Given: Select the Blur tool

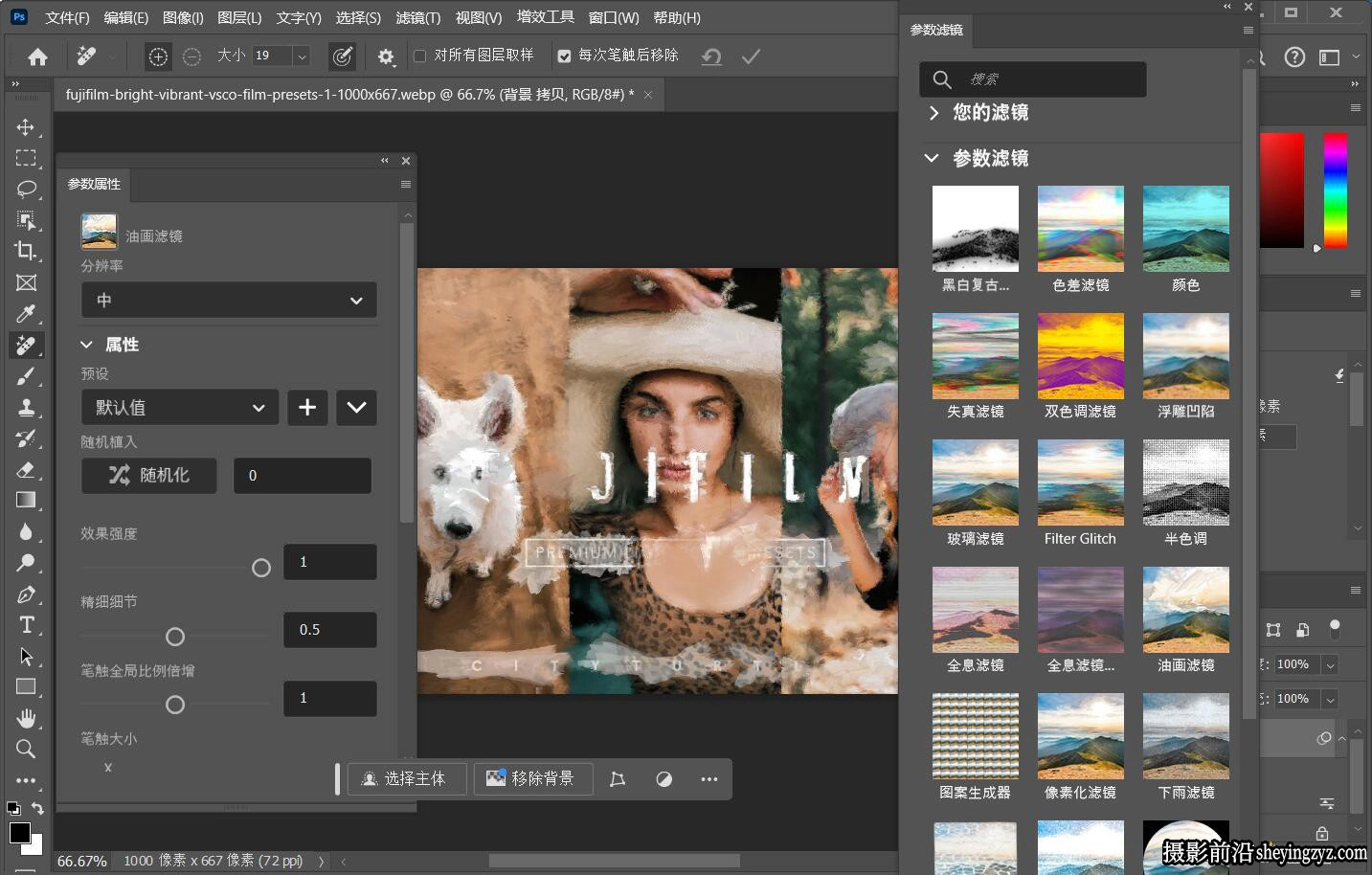Looking at the screenshot, I should pos(26,531).
